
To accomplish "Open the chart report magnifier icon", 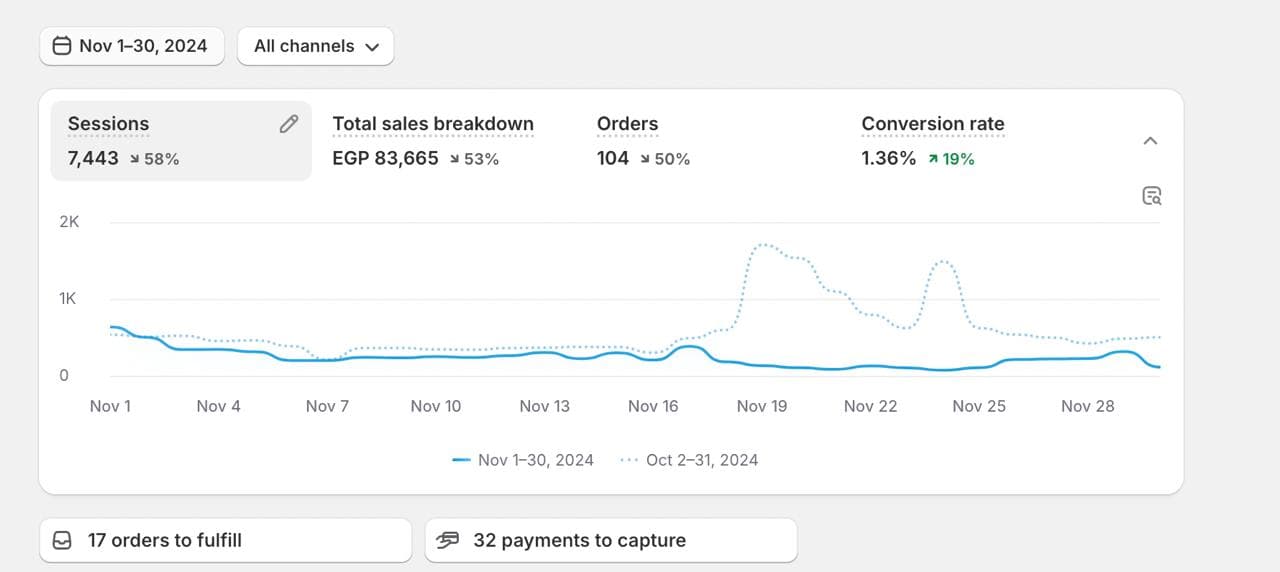I will pos(1151,195).
